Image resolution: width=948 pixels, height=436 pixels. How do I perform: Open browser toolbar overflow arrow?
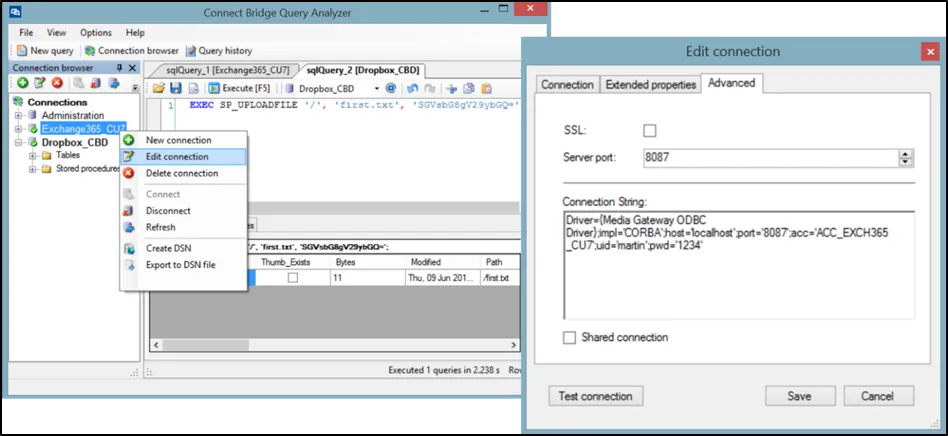click(135, 88)
